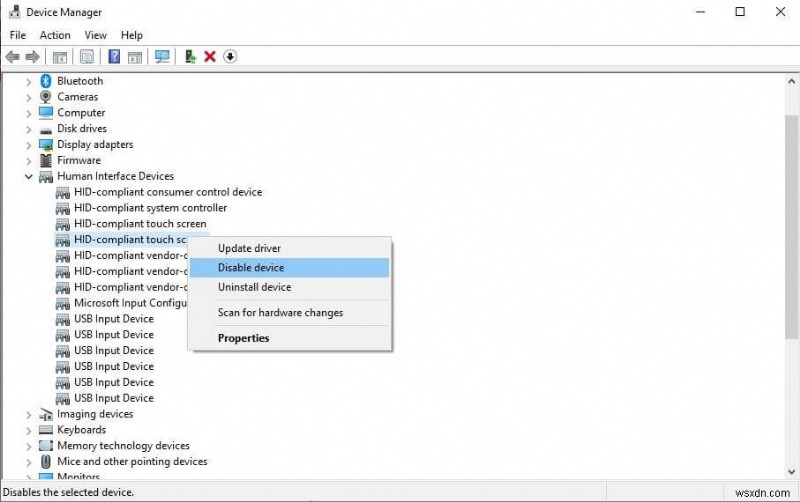Open the View menu
This screenshot has height=502, width=800.
pos(95,35)
